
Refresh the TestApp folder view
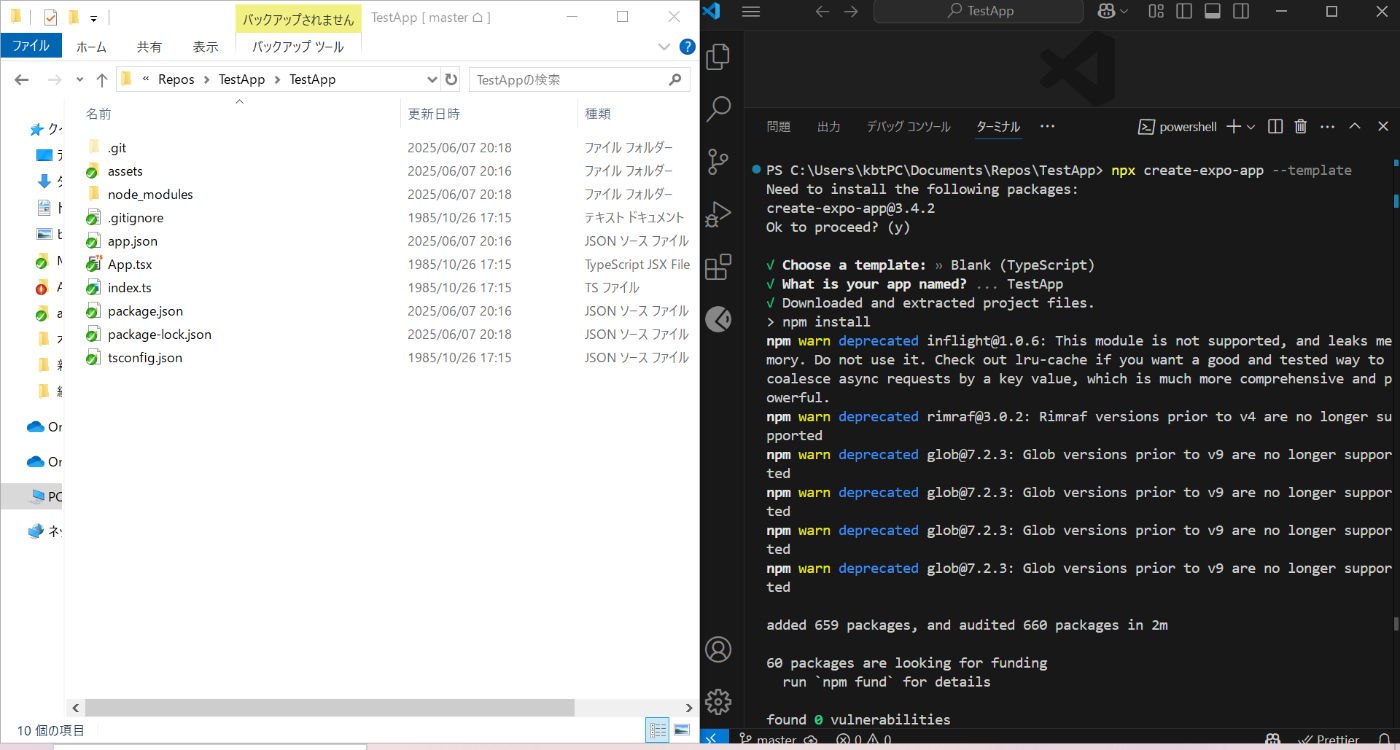click(451, 79)
